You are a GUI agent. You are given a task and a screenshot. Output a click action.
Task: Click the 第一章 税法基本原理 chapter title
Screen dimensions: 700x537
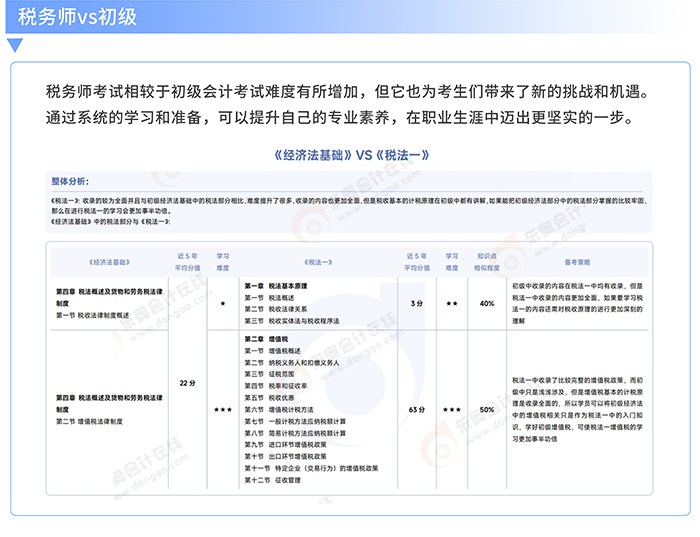[276, 285]
